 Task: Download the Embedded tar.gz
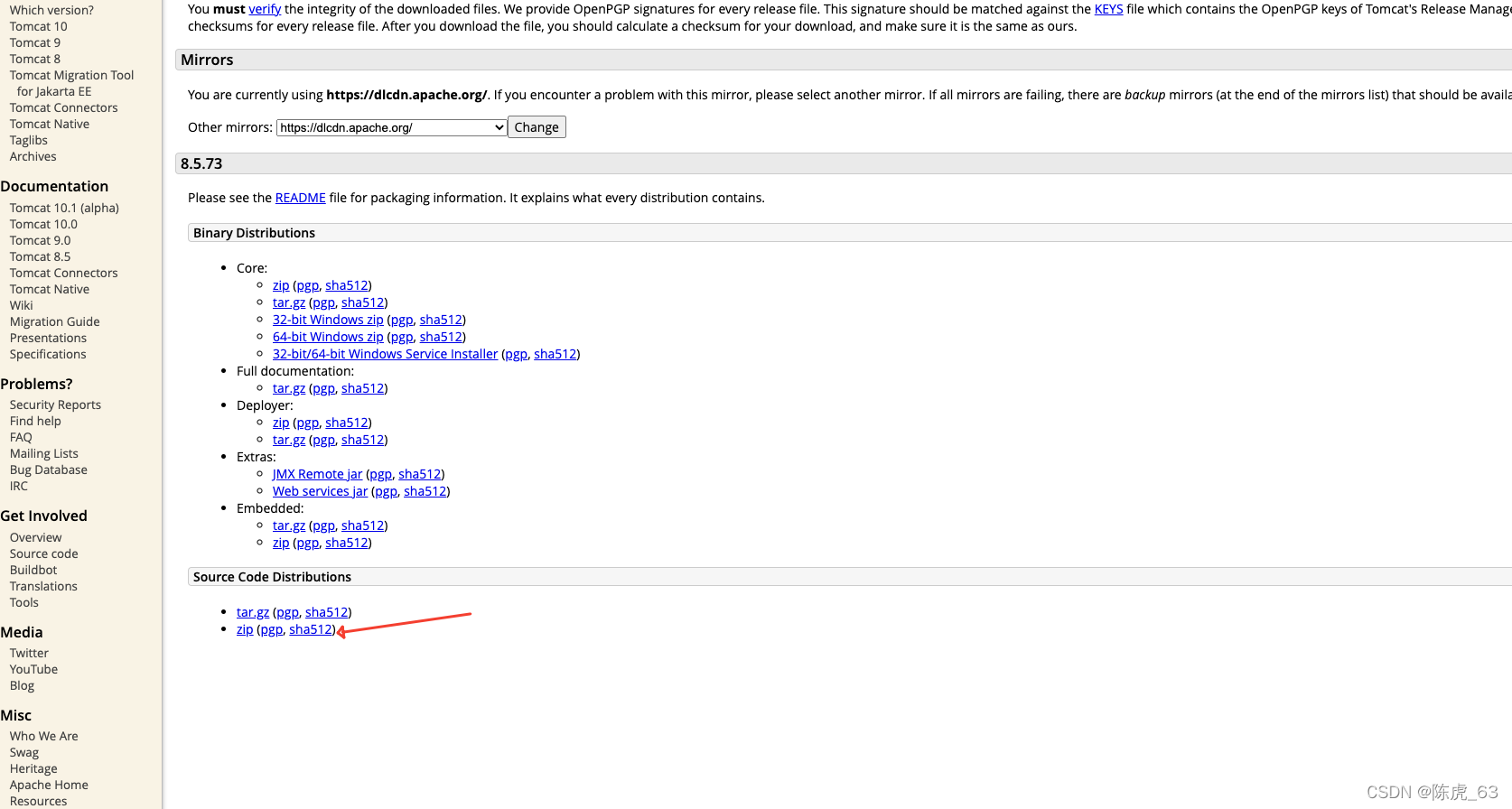coord(289,525)
